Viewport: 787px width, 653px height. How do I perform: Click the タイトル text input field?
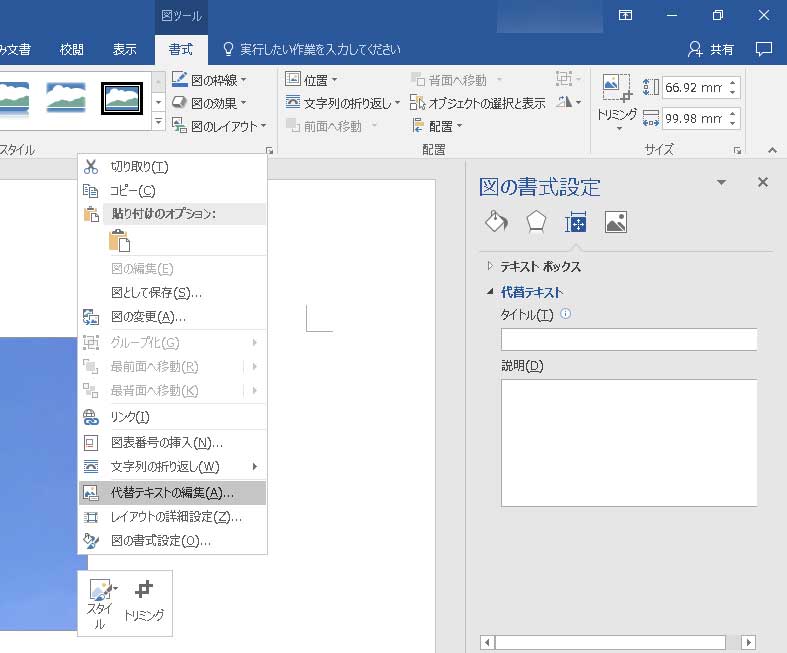pyautogui.click(x=628, y=340)
